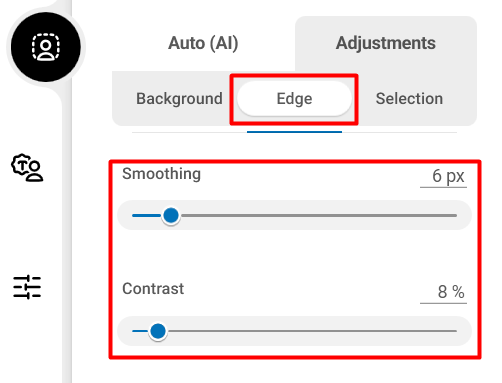Open the adjustment sliders sidebar icon
The width and height of the screenshot is (502, 383).
click(27, 287)
